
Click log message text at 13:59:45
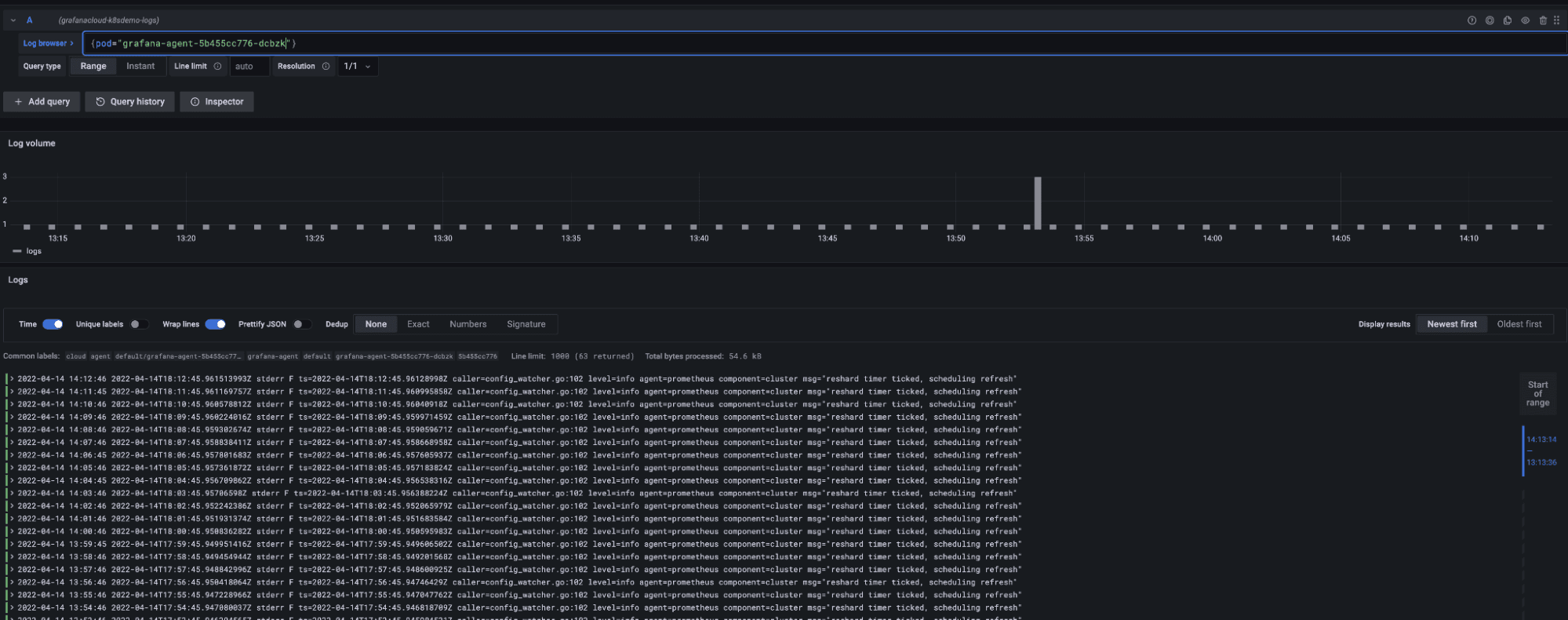[x=566, y=544]
